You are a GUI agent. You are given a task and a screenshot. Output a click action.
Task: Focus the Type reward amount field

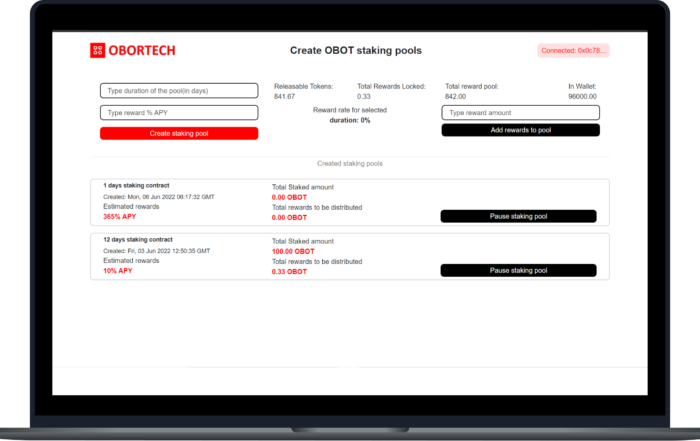[521, 112]
